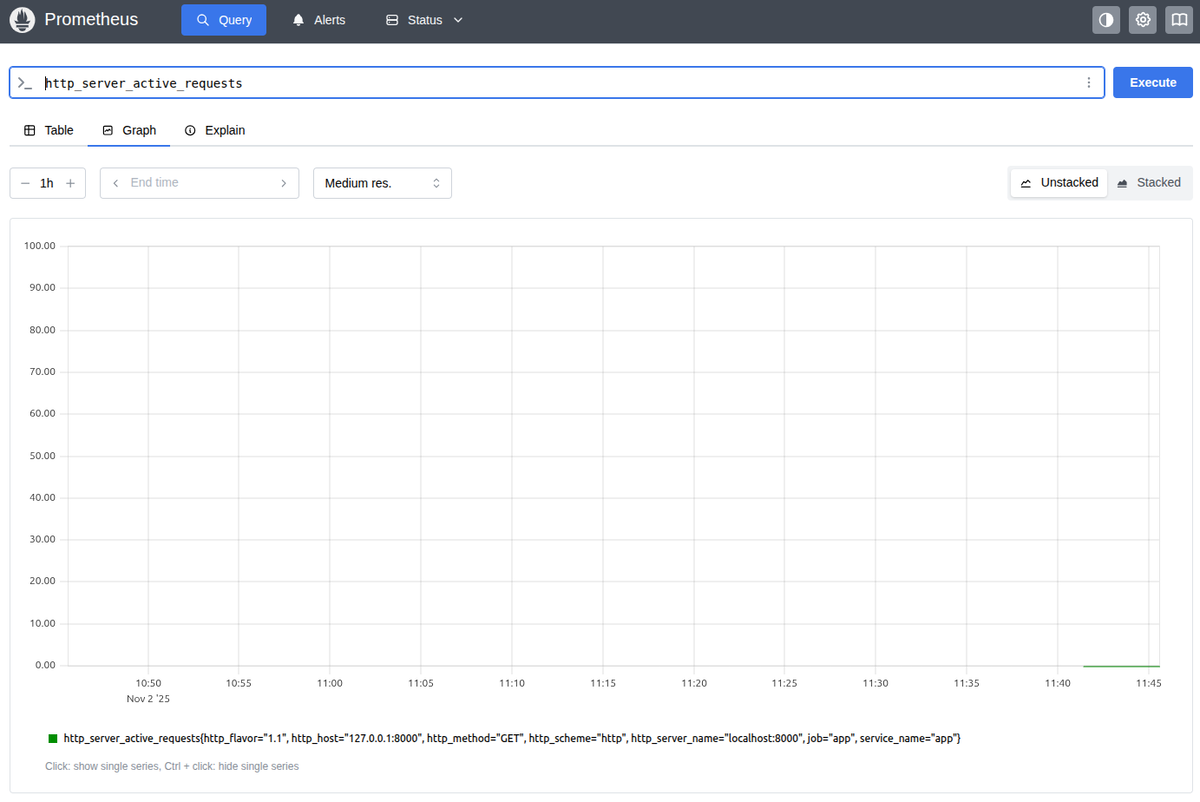1200x802 pixels.
Task: Click the green data line on the graph
Action: pos(1121,665)
